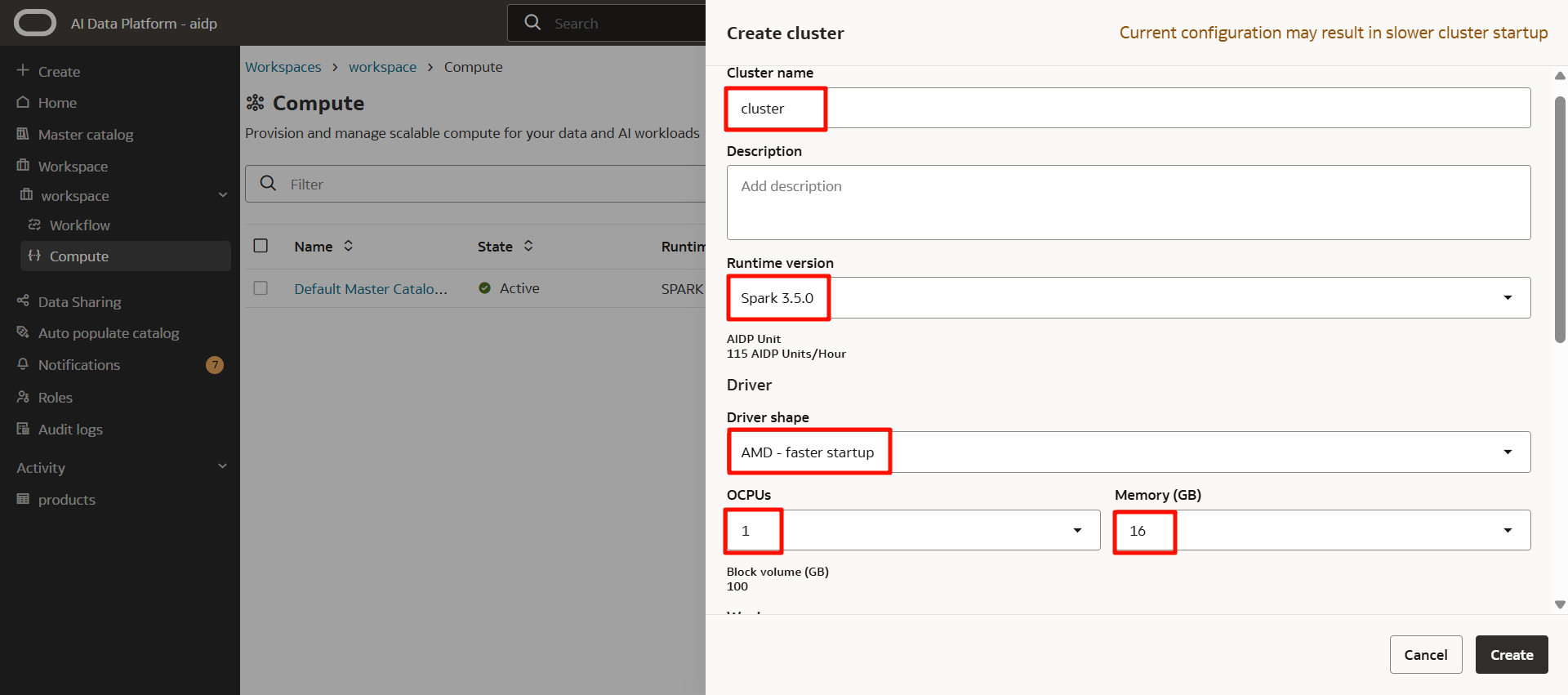Viewport: 1568px width, 695px height.
Task: Open Default Master Catalog cluster link
Action: coord(371,288)
